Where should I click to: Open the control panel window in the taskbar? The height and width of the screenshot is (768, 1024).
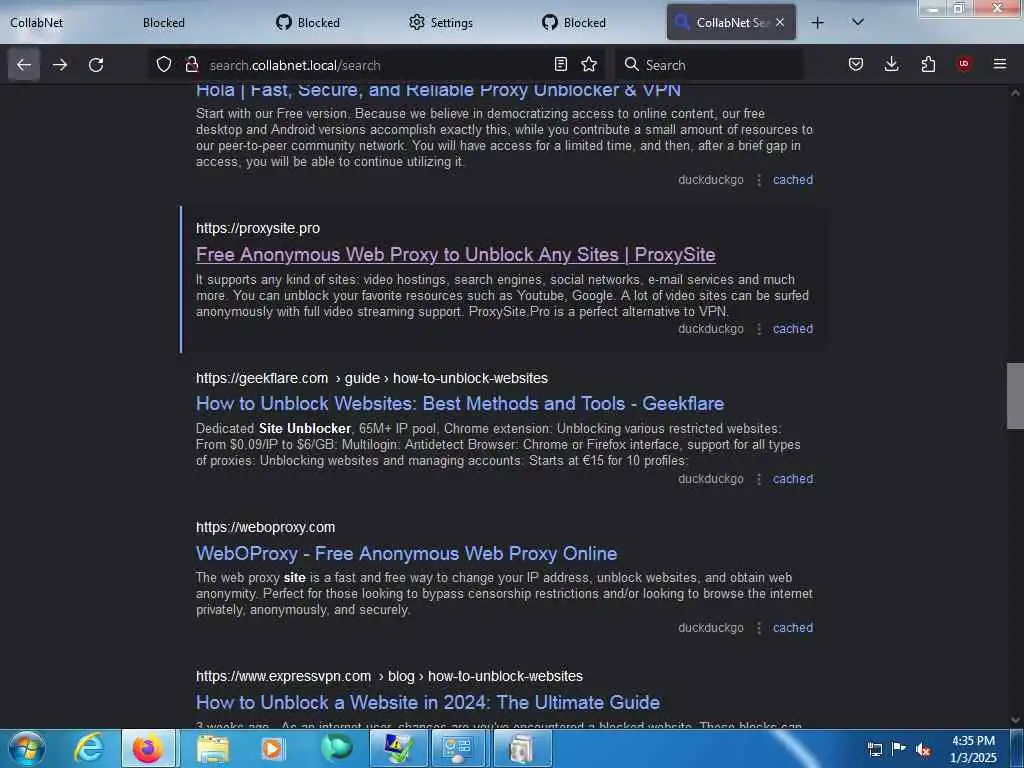coord(458,748)
